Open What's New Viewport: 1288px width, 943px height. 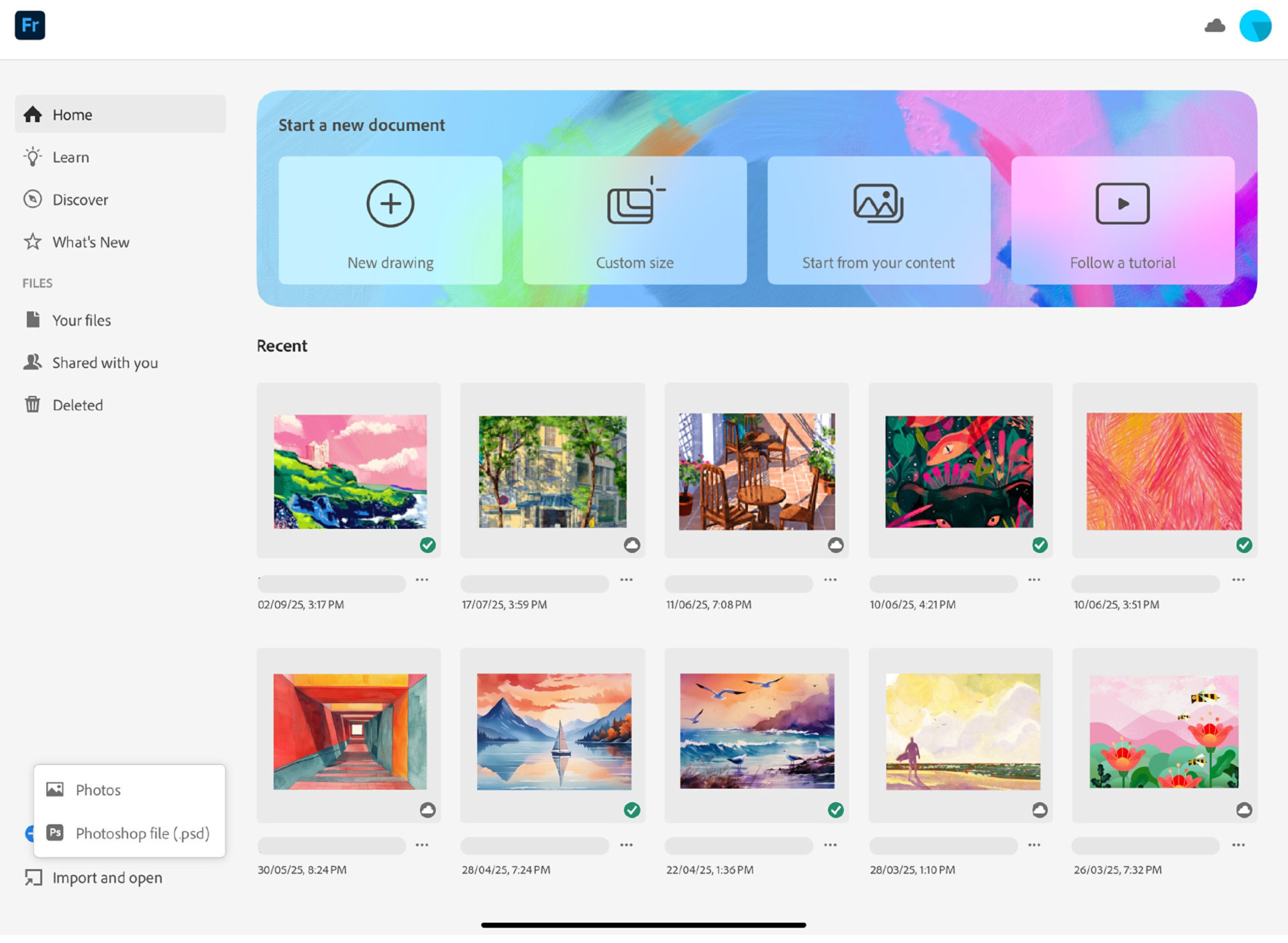click(91, 242)
